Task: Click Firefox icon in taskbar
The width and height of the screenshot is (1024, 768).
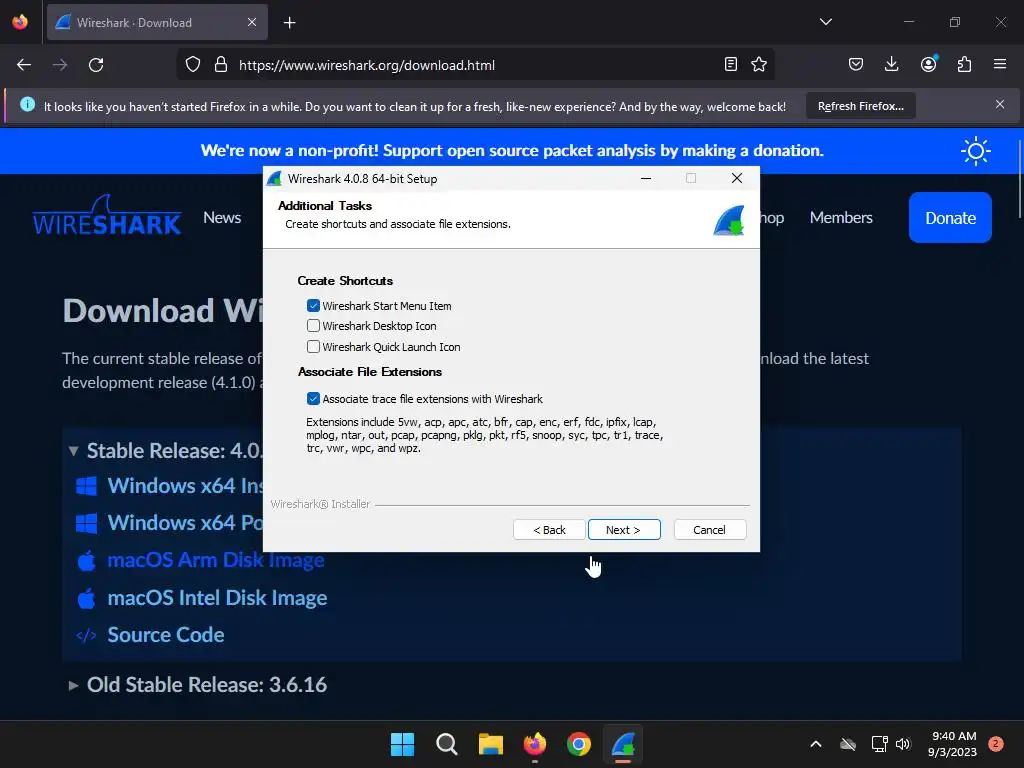Action: click(x=535, y=744)
